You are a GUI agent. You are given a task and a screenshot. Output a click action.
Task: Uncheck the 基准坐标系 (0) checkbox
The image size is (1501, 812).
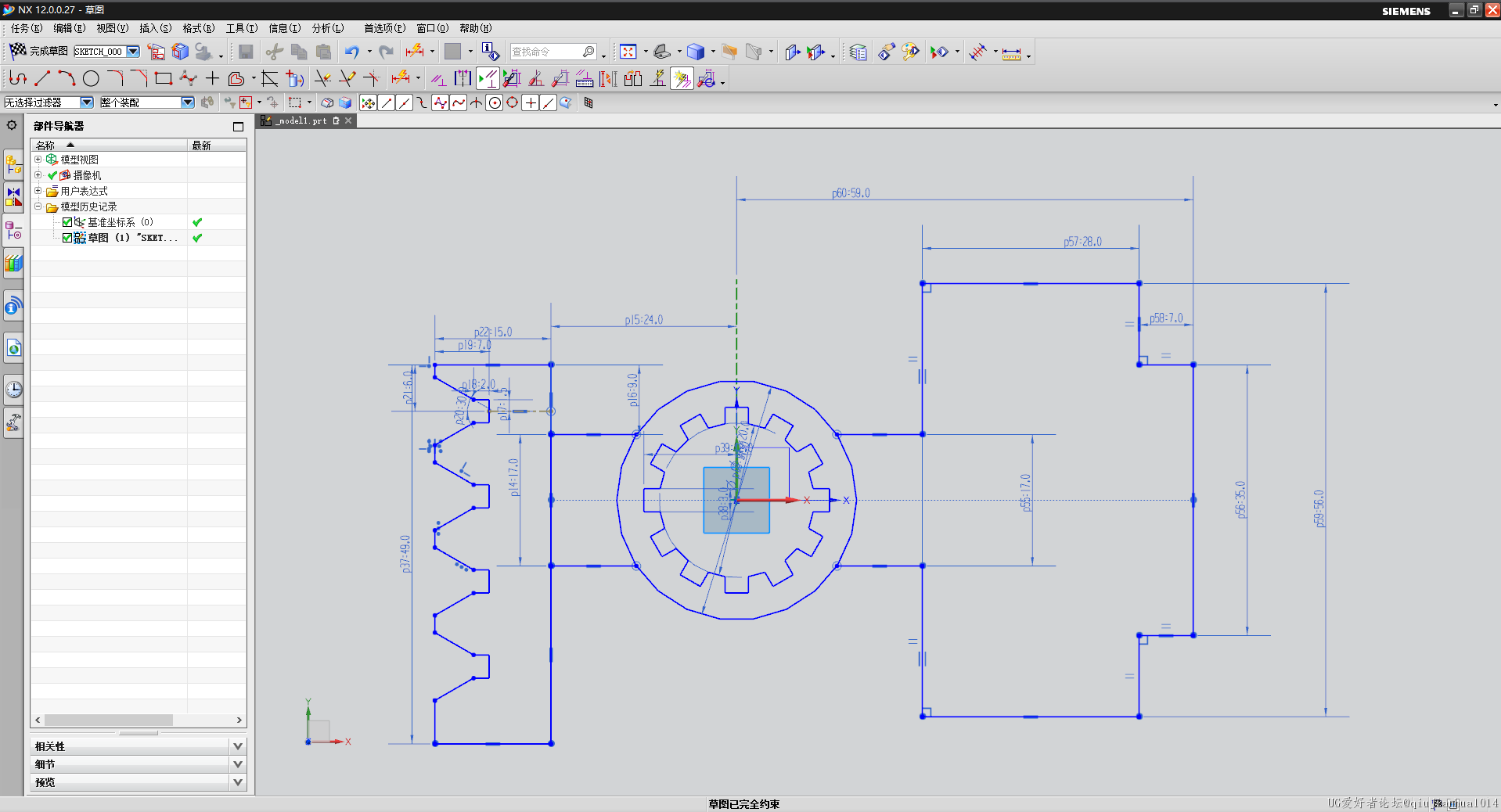(67, 222)
